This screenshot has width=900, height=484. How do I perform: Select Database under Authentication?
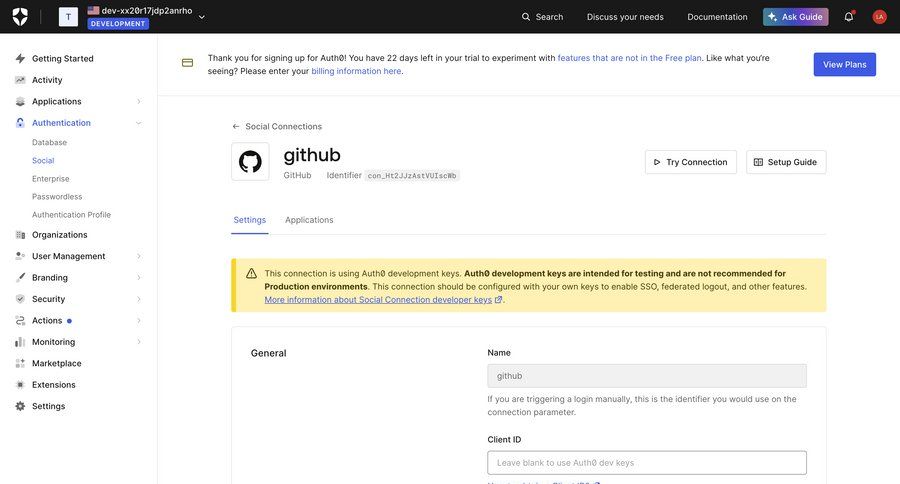pyautogui.click(x=49, y=142)
